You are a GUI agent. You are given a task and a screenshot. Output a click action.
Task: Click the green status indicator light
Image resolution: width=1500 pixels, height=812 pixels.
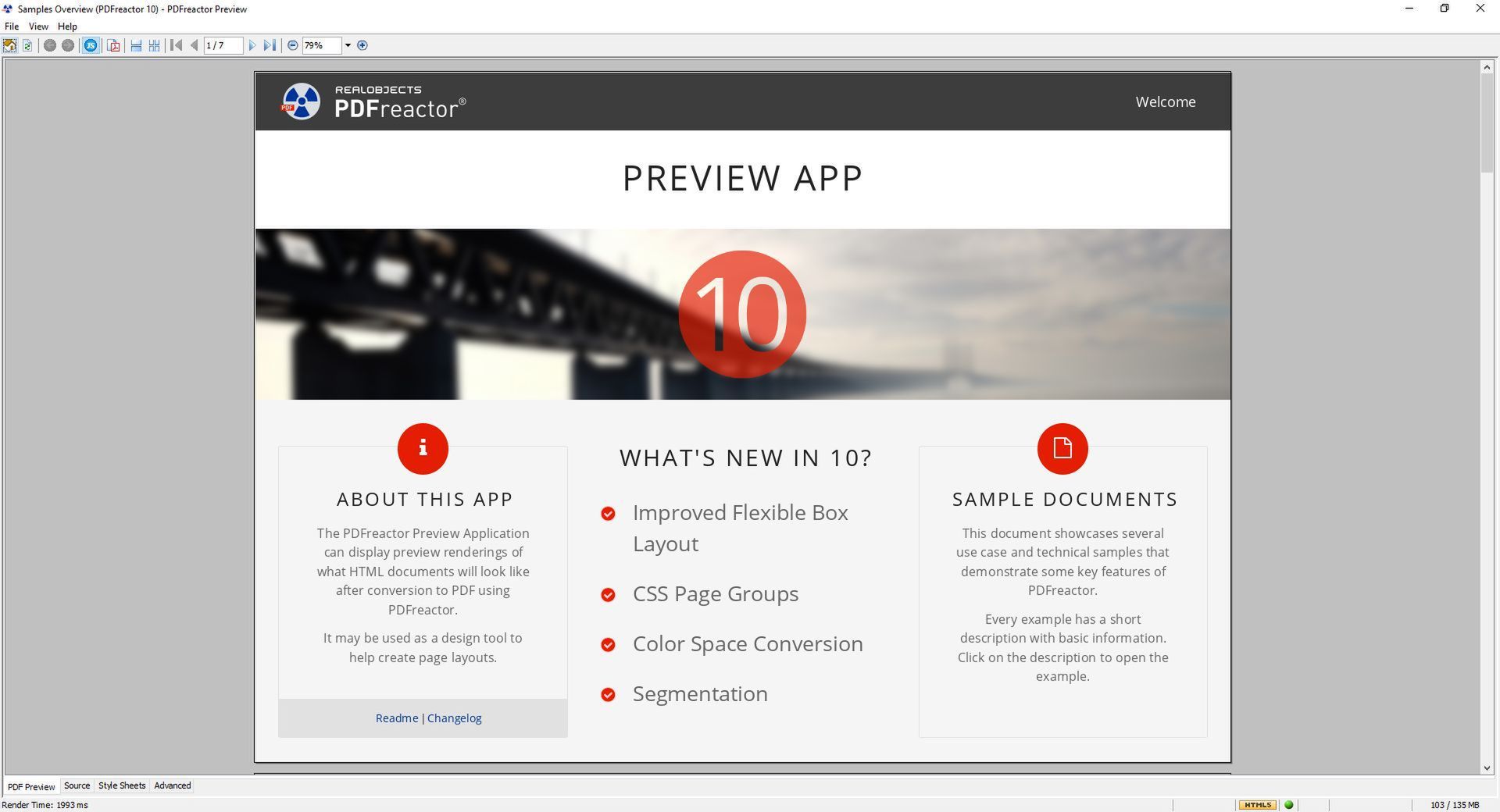(x=1289, y=805)
